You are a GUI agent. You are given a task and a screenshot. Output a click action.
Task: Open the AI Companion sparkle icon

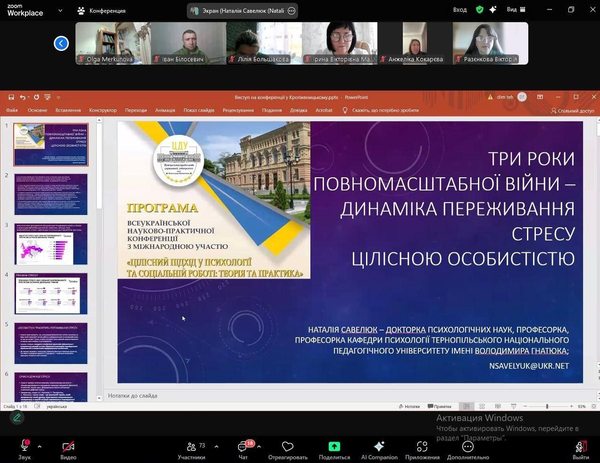[379, 445]
